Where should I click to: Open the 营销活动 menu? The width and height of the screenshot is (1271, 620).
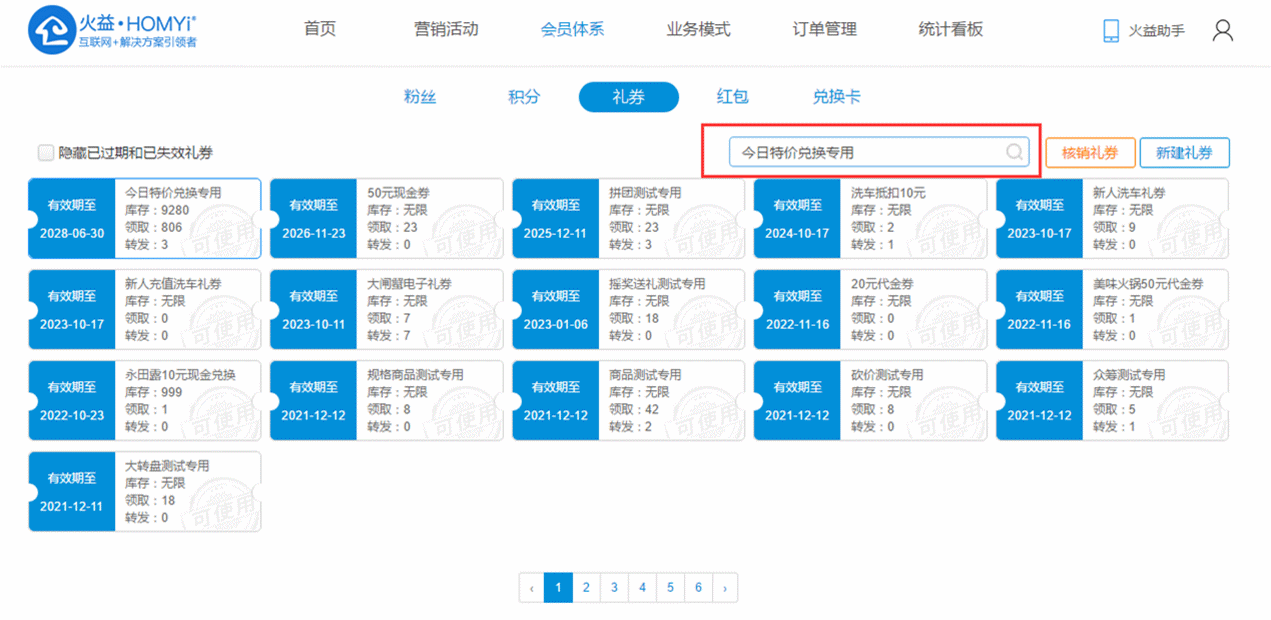[x=446, y=29]
